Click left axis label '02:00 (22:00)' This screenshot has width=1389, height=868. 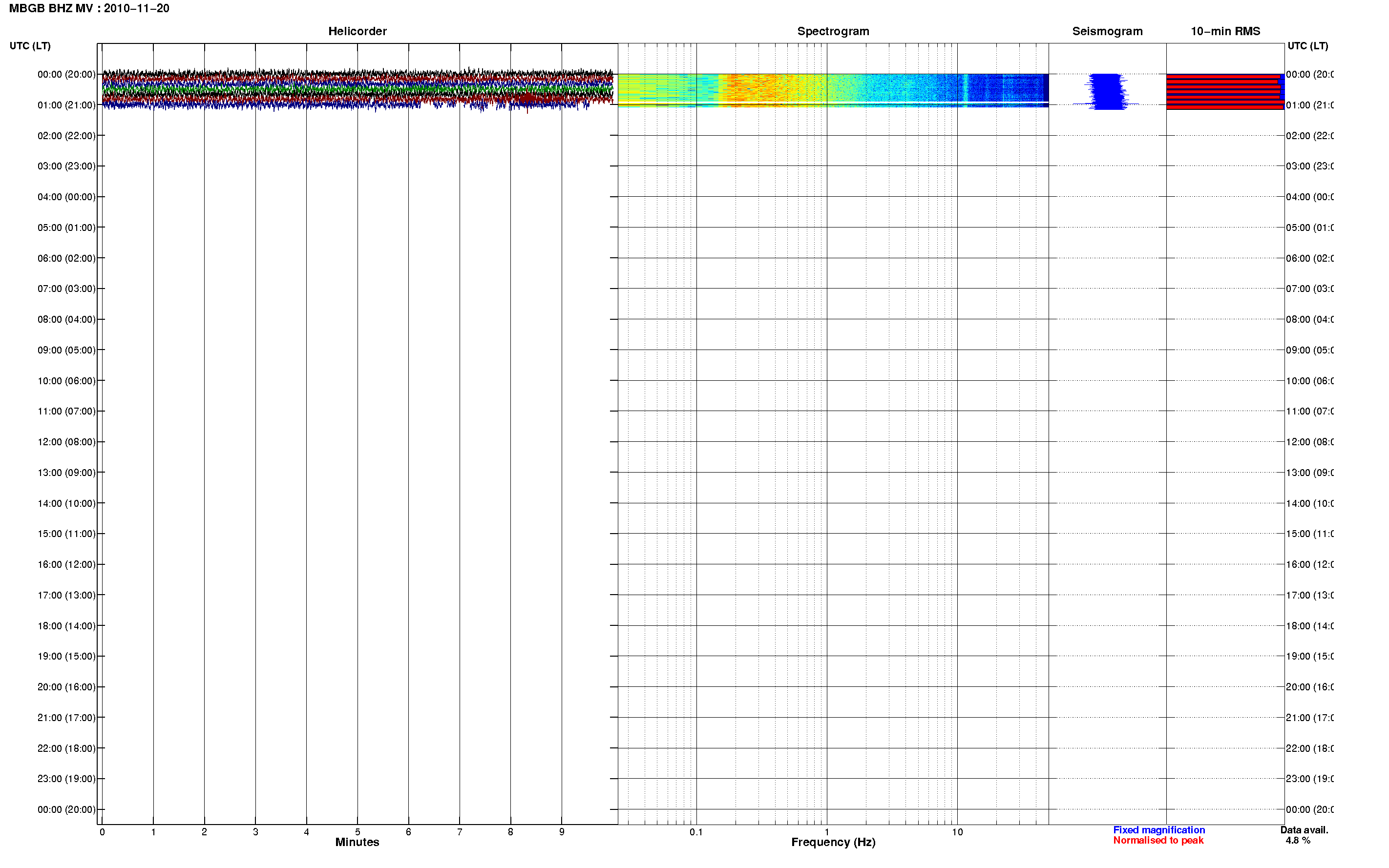[x=66, y=136]
